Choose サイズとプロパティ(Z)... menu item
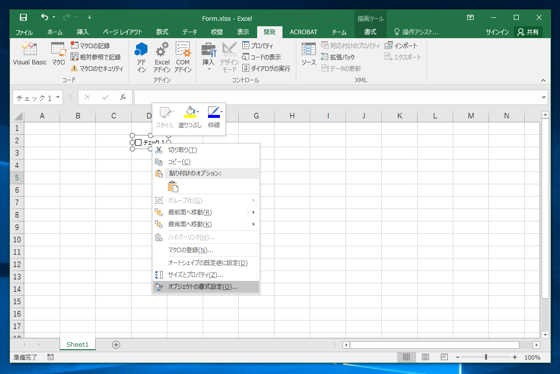The image size is (560, 374). click(x=206, y=275)
